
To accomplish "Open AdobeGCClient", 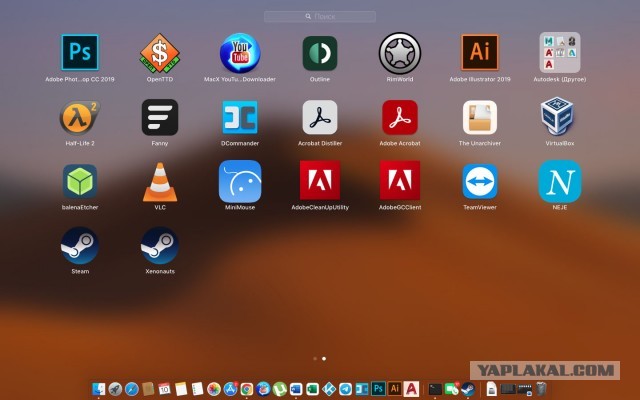I will (x=400, y=180).
